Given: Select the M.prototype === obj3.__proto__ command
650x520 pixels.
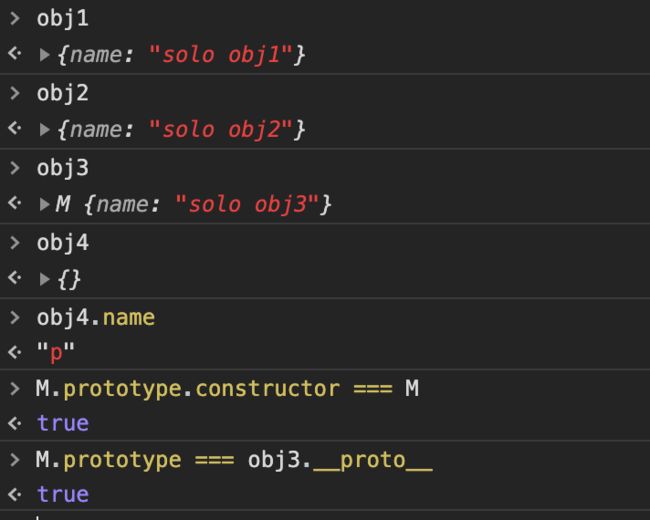Looking at the screenshot, I should pos(234,460).
